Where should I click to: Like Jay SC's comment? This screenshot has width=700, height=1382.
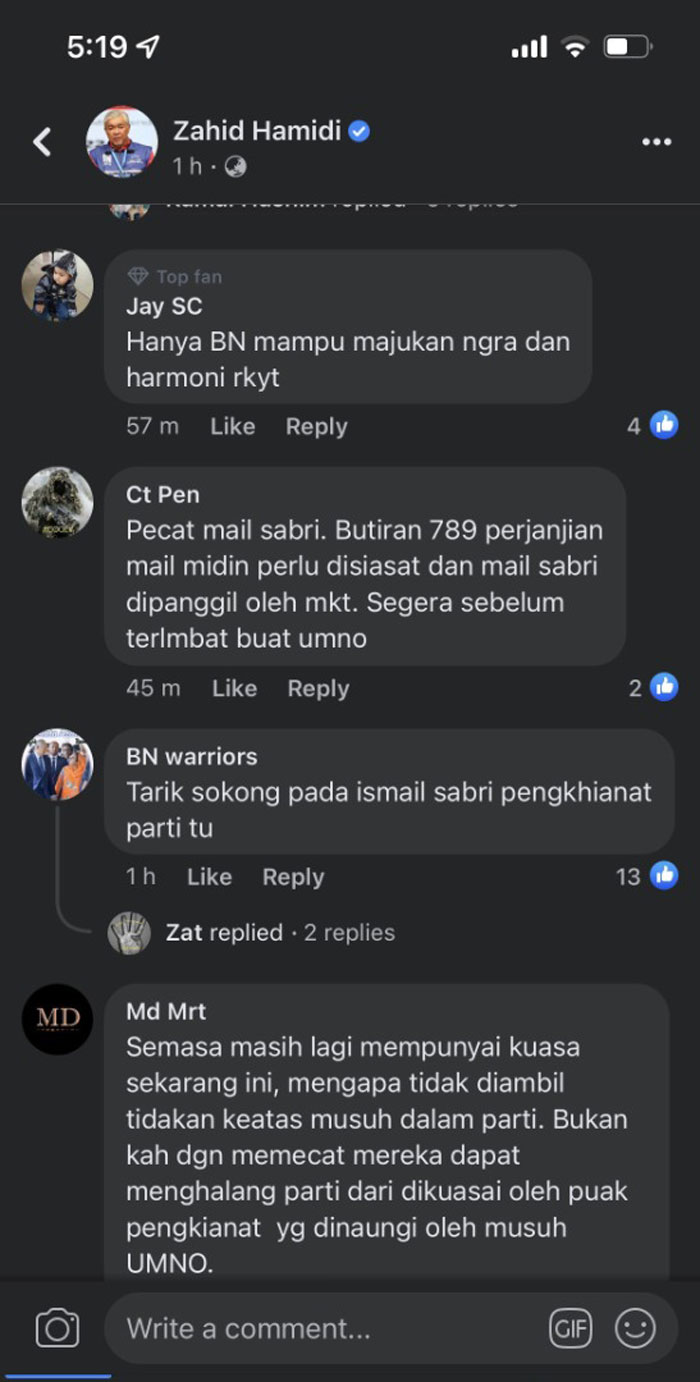pos(232,426)
